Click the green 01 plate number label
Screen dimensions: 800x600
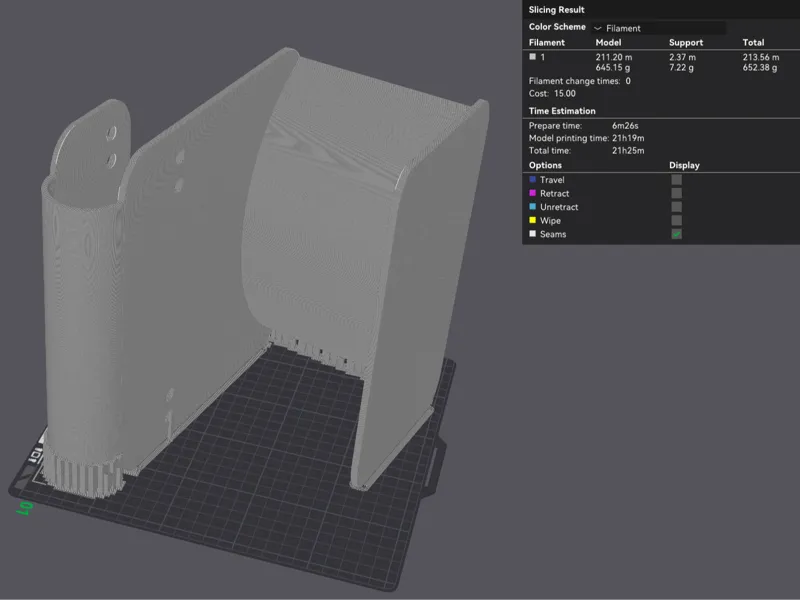tap(24, 507)
